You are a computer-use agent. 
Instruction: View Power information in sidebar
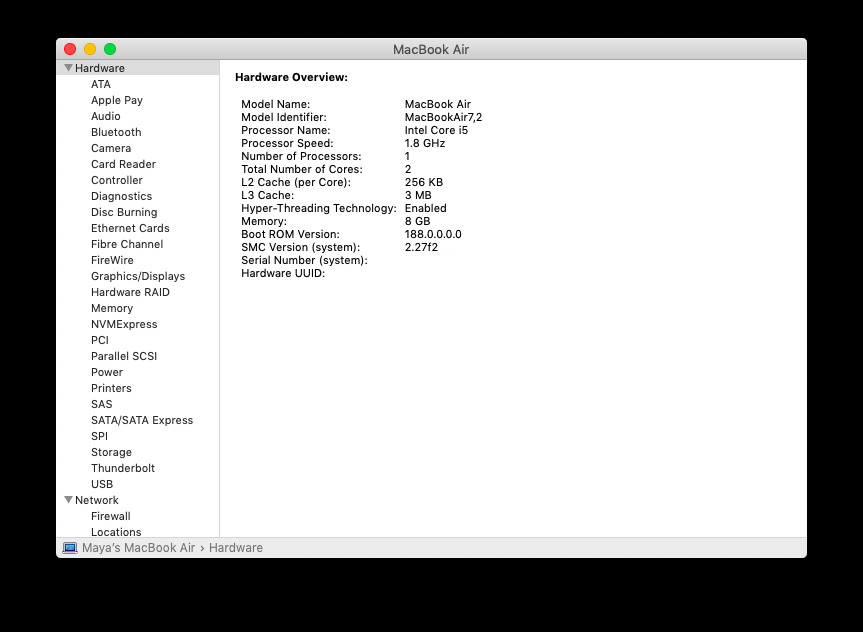click(107, 372)
